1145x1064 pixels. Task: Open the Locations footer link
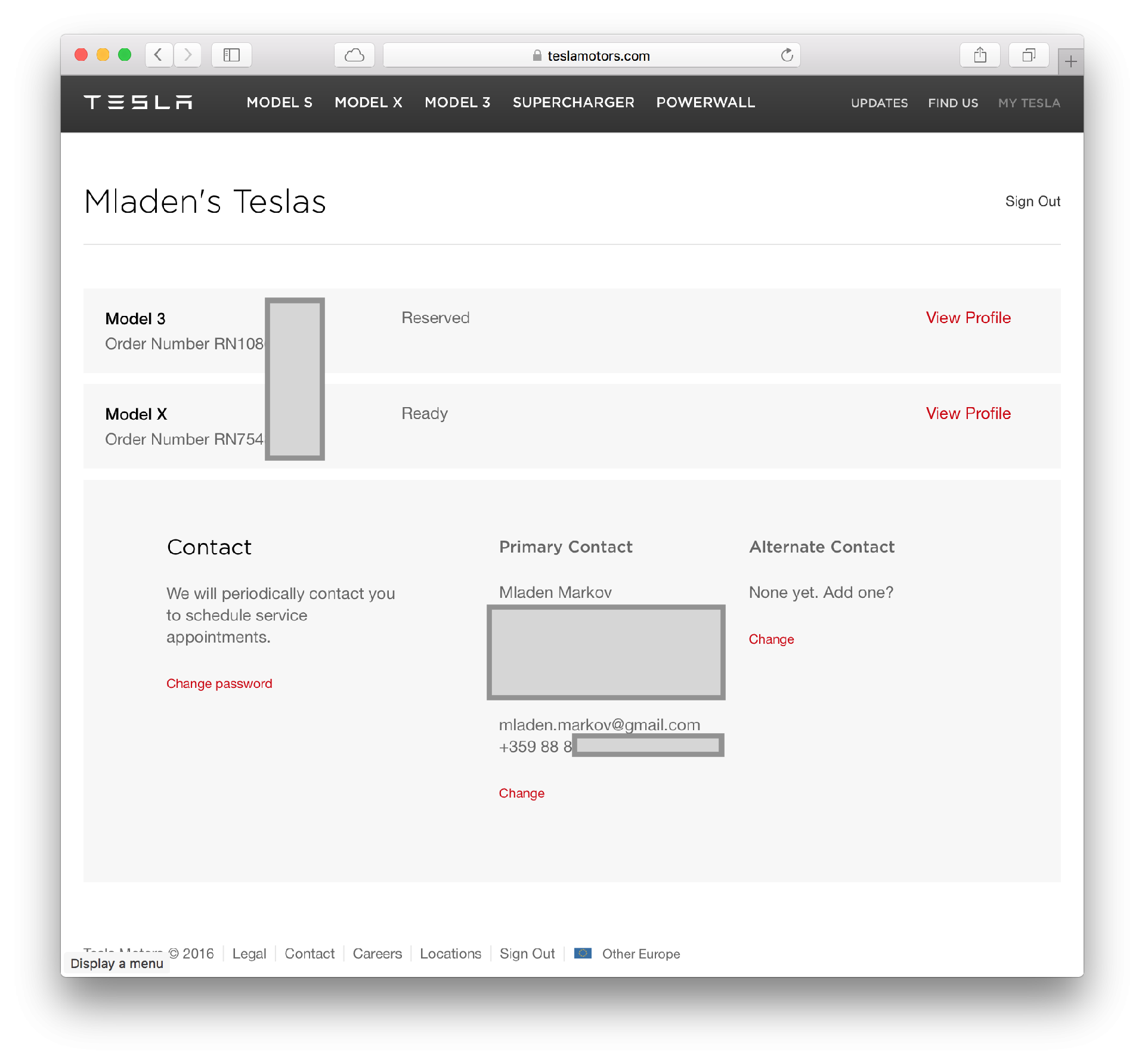(450, 954)
